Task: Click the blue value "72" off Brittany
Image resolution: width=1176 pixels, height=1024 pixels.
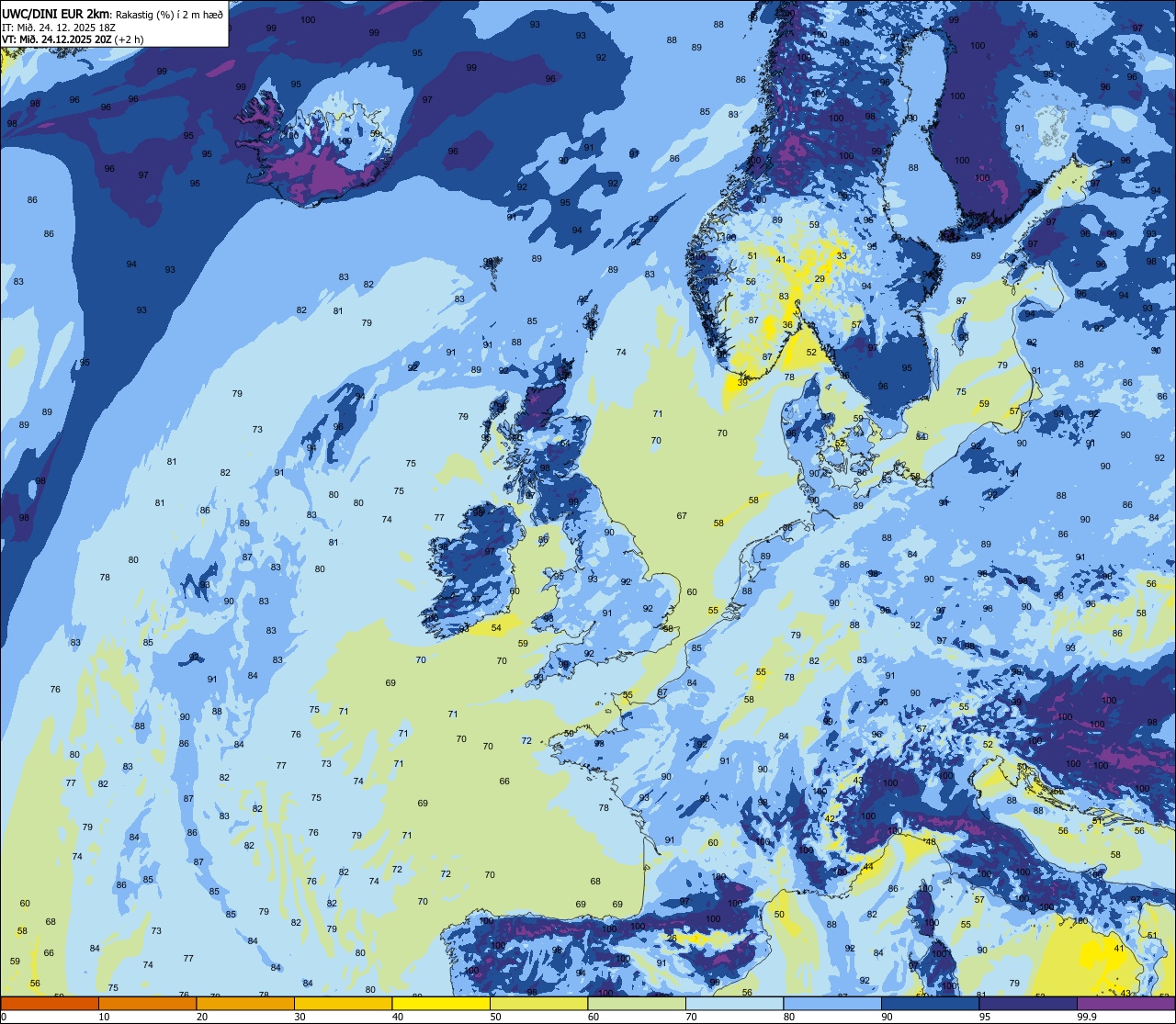Action: (526, 741)
